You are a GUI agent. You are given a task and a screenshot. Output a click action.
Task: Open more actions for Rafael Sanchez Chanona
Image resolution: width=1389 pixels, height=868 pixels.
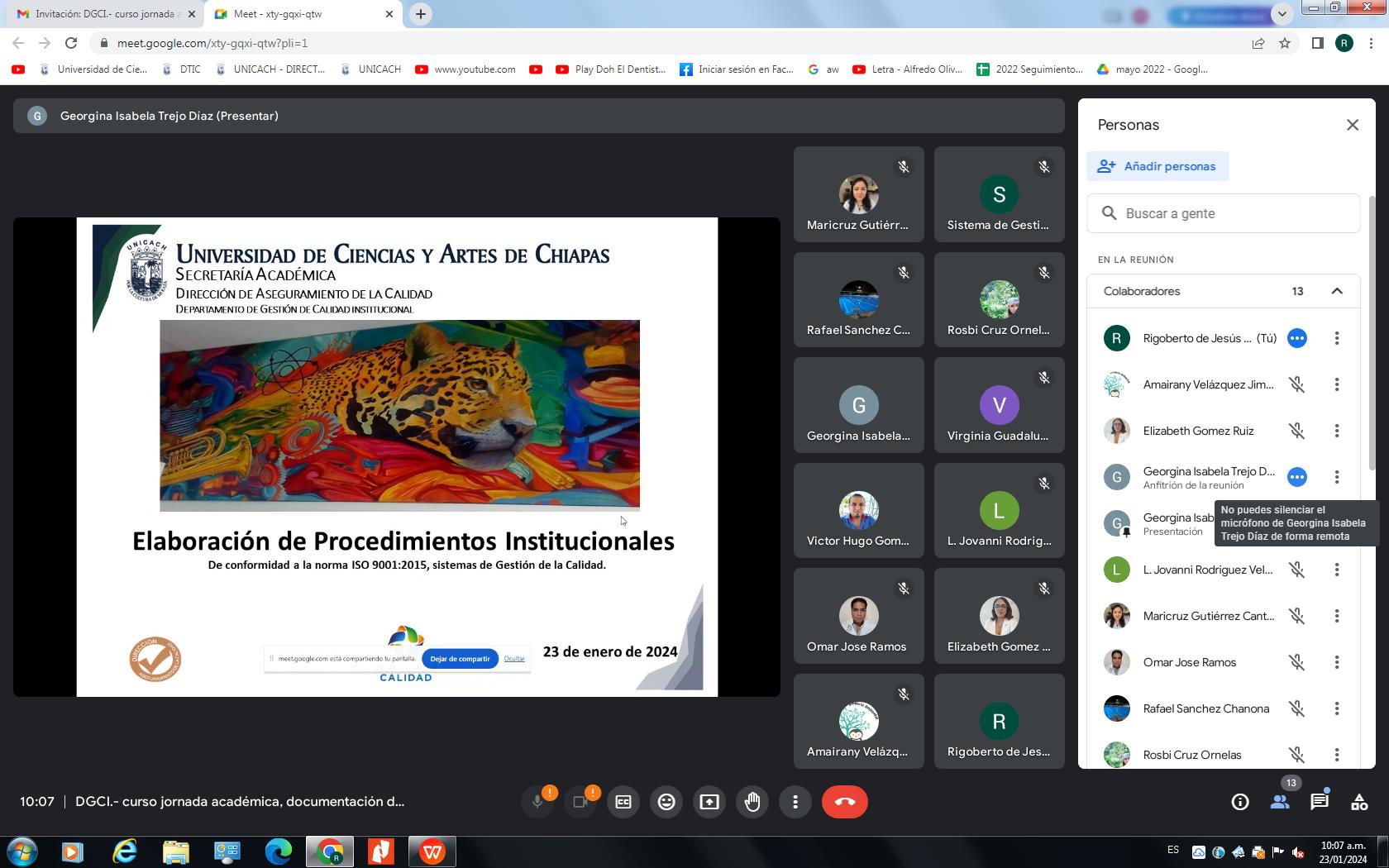[1337, 708]
